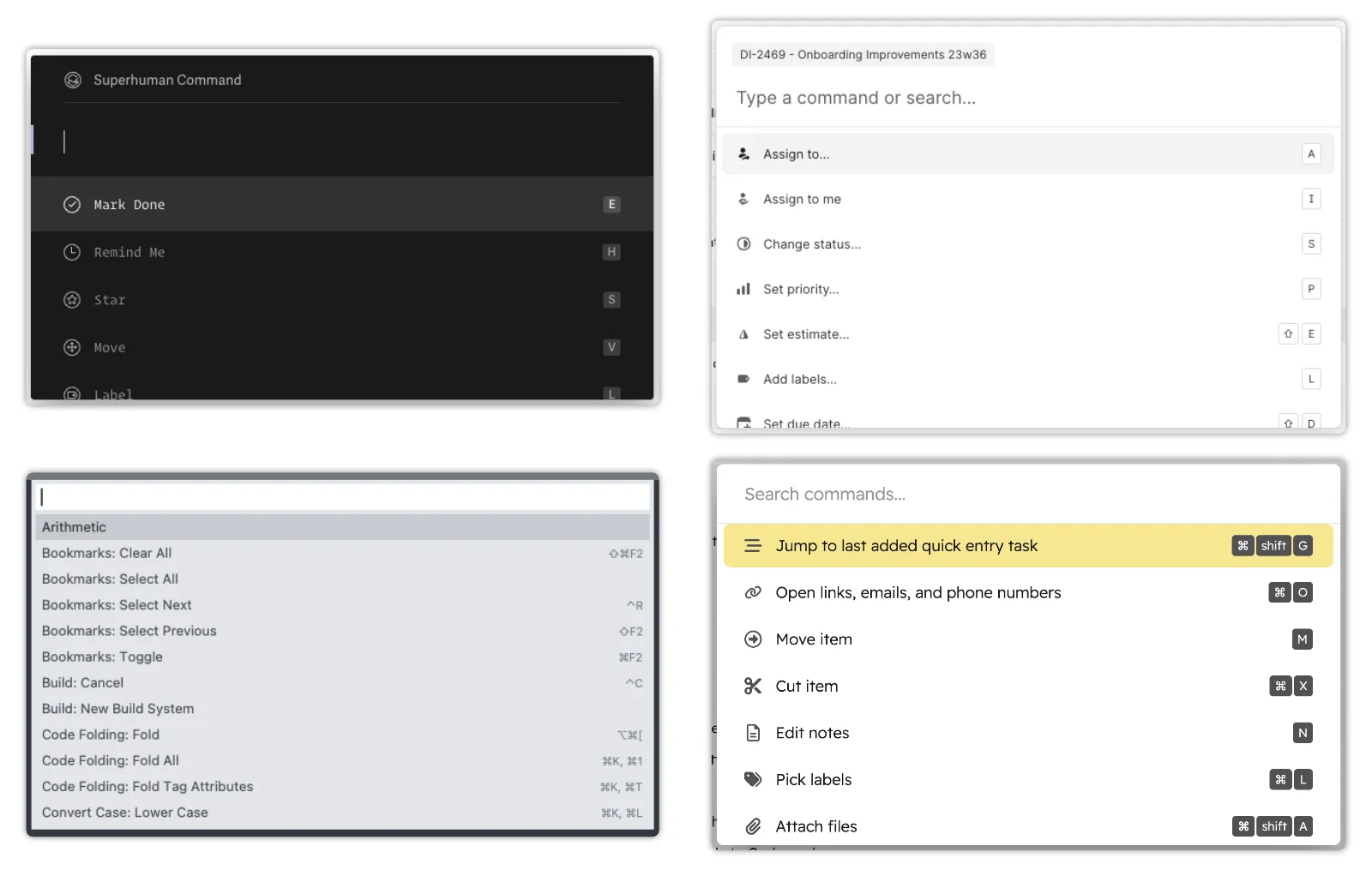Click the I shortcut key on Assign to me

tap(1311, 199)
